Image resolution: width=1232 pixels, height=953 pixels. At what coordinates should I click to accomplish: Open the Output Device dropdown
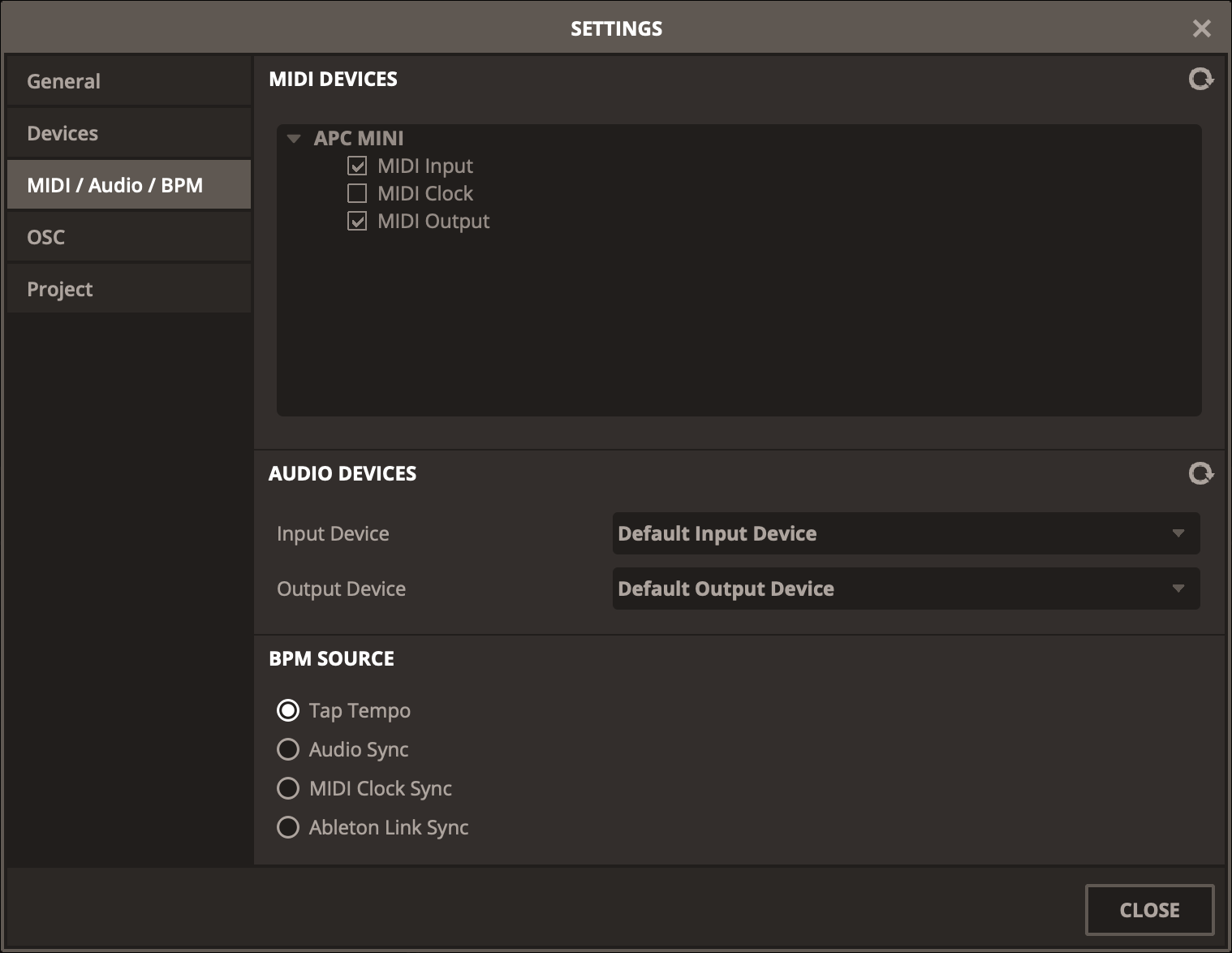905,589
